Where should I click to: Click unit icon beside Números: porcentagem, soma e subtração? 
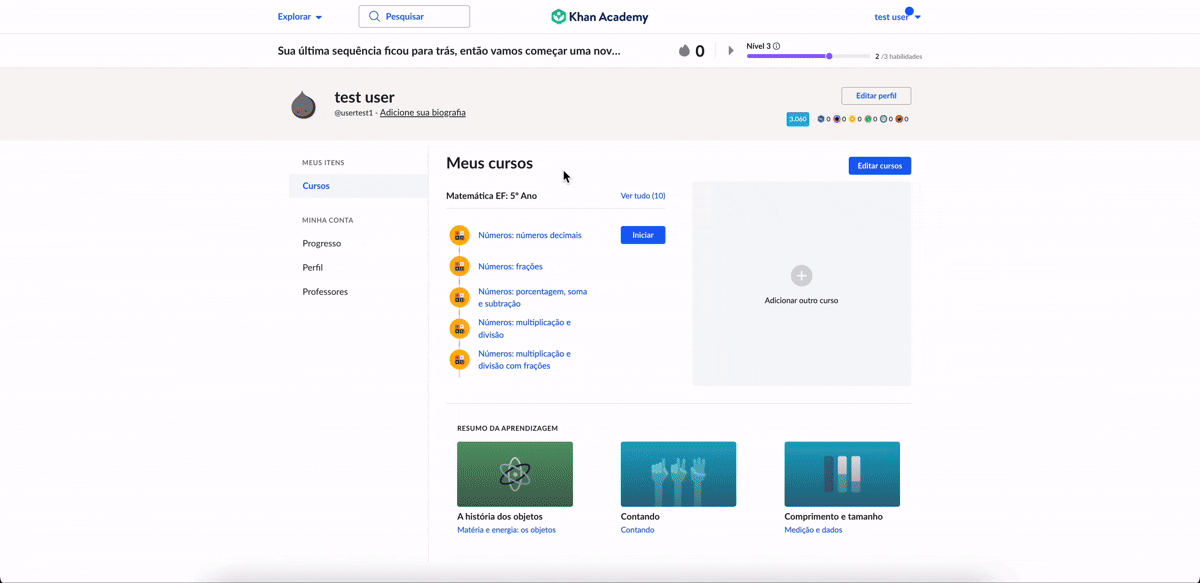[459, 297]
